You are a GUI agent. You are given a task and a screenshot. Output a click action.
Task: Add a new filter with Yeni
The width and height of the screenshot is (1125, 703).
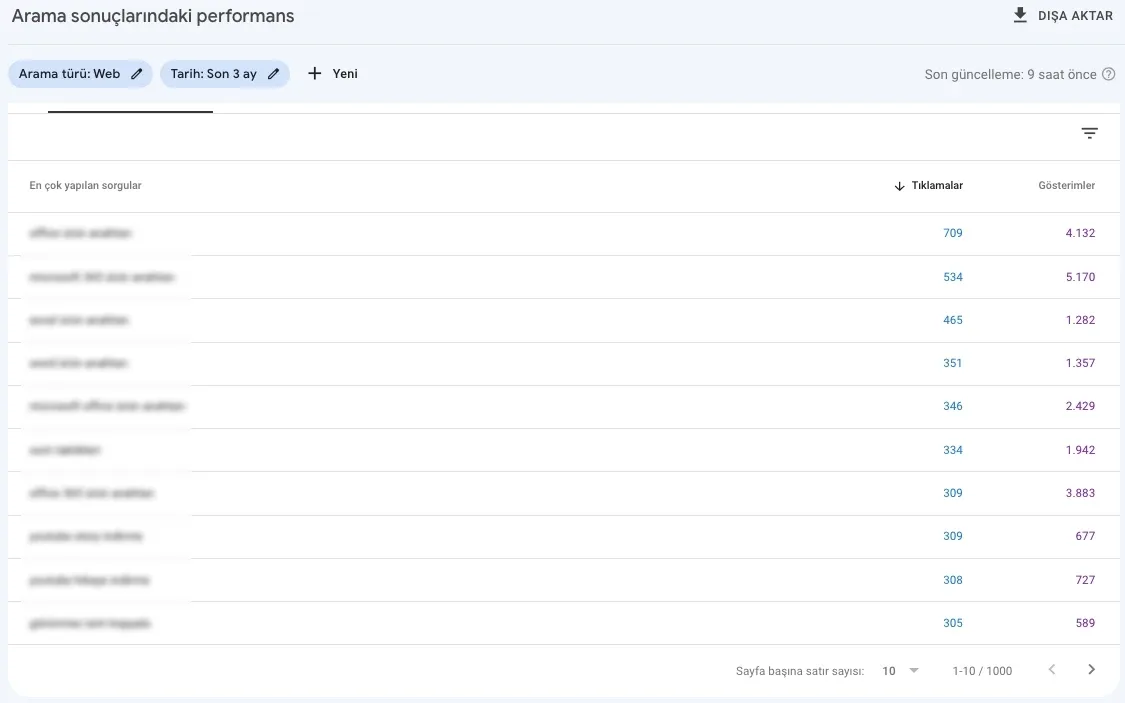(x=333, y=74)
